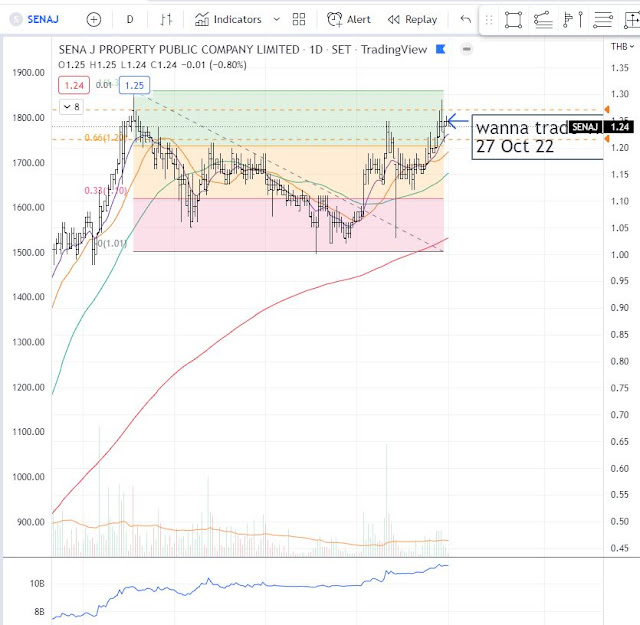Start bar Replay mode

[412, 19]
